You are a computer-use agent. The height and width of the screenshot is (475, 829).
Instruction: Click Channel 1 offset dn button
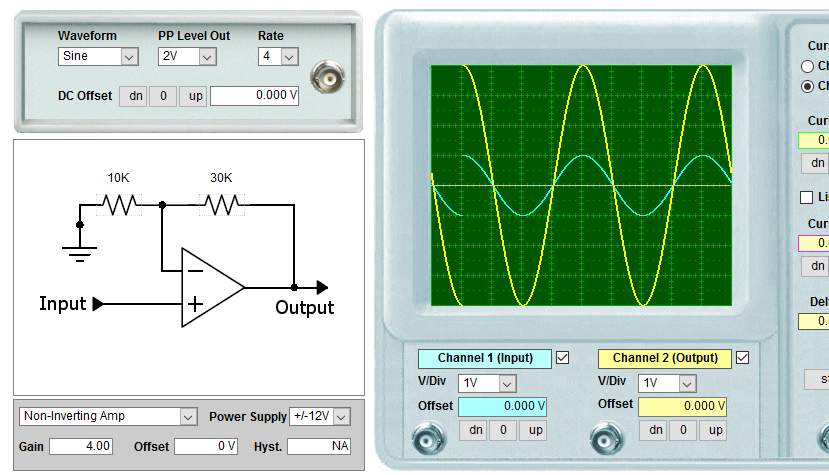[475, 430]
